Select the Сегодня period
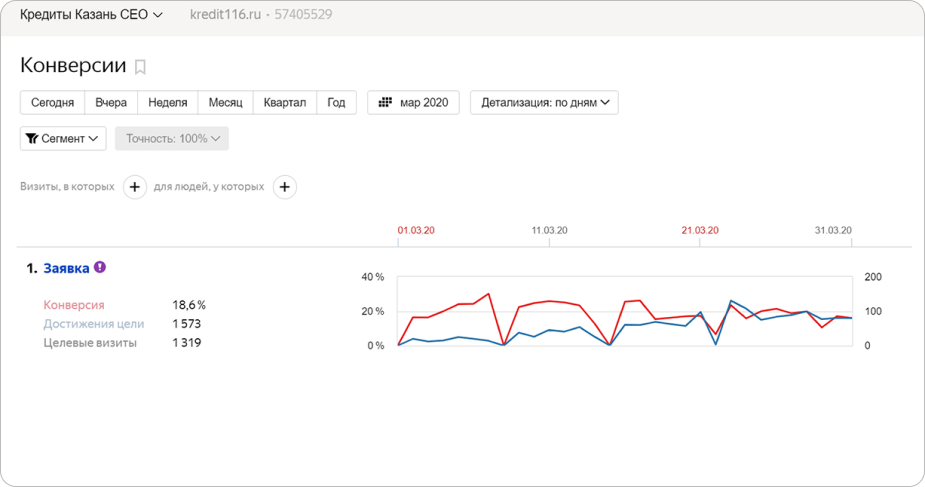Screen dimensions: 925x487 [x=52, y=103]
